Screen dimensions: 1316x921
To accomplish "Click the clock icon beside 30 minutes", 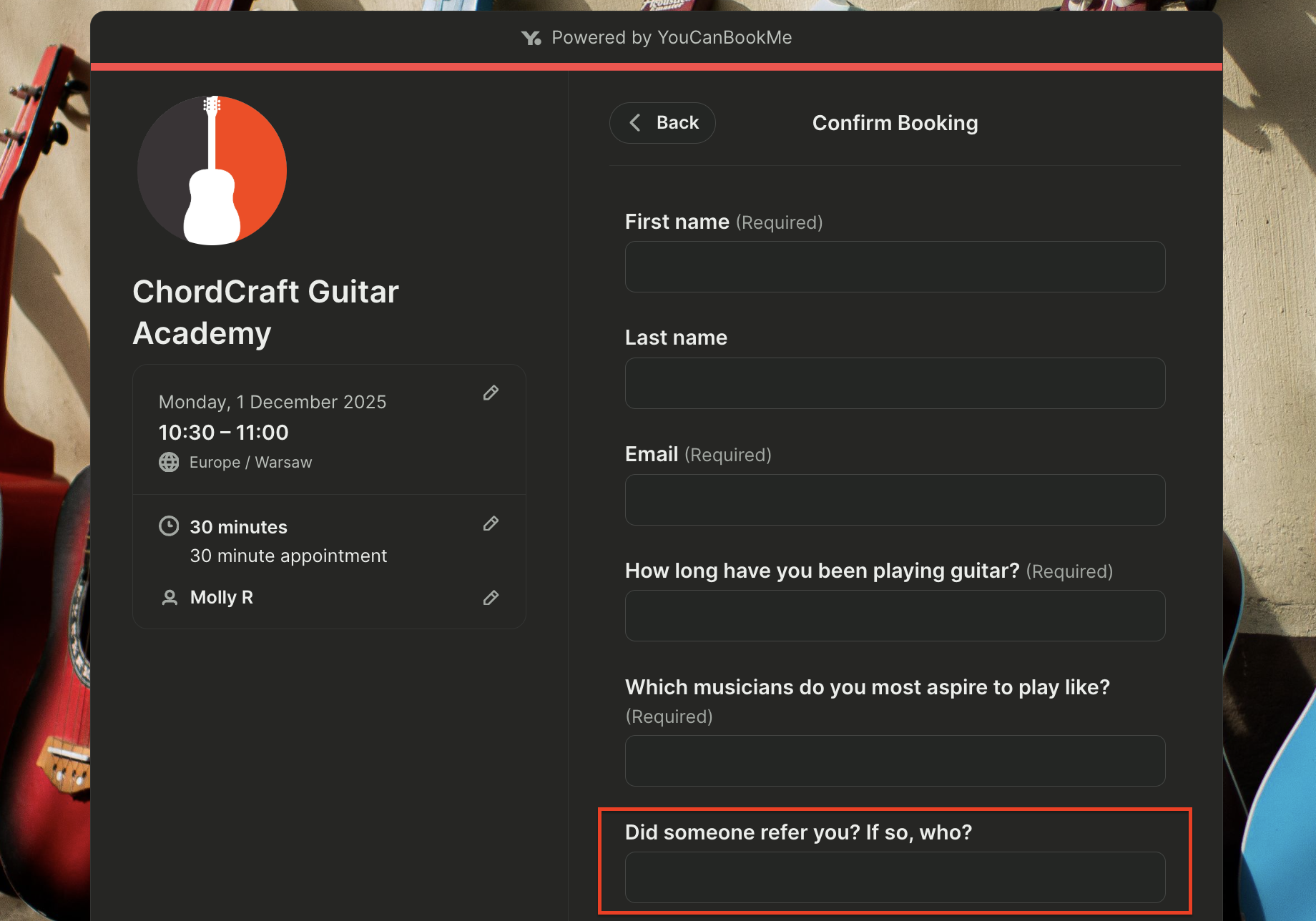I will pyautogui.click(x=169, y=526).
